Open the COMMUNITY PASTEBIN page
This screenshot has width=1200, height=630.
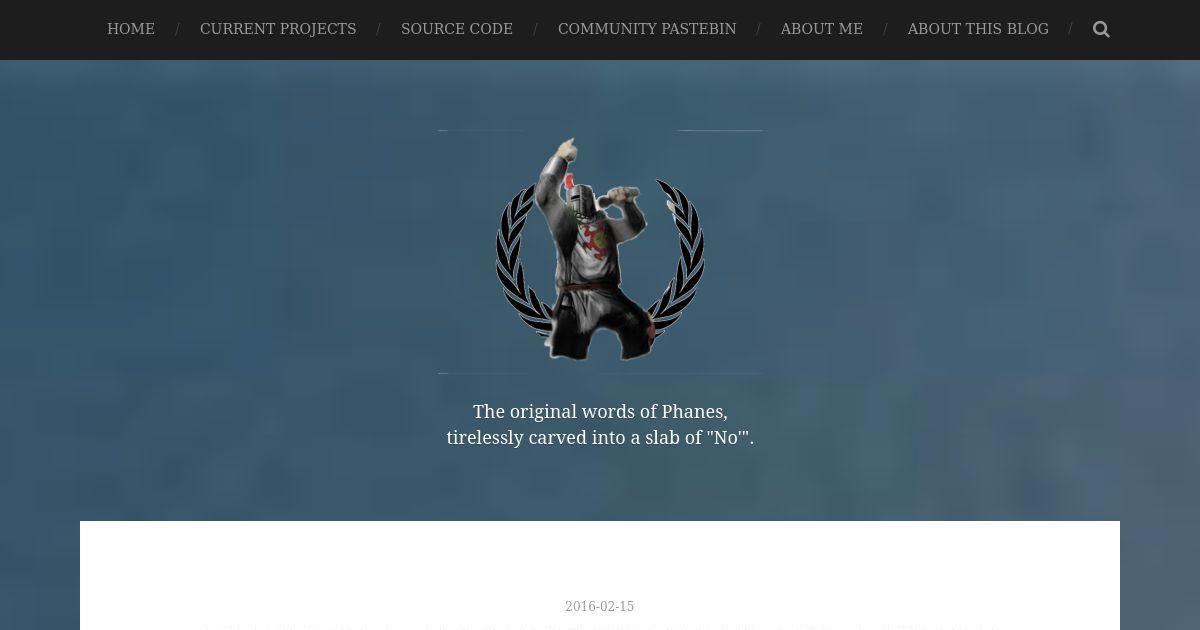click(x=647, y=29)
